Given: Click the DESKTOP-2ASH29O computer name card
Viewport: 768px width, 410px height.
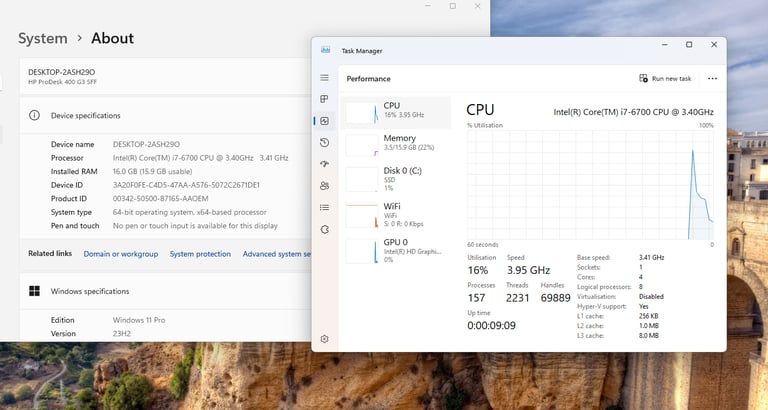Looking at the screenshot, I should click(166, 76).
